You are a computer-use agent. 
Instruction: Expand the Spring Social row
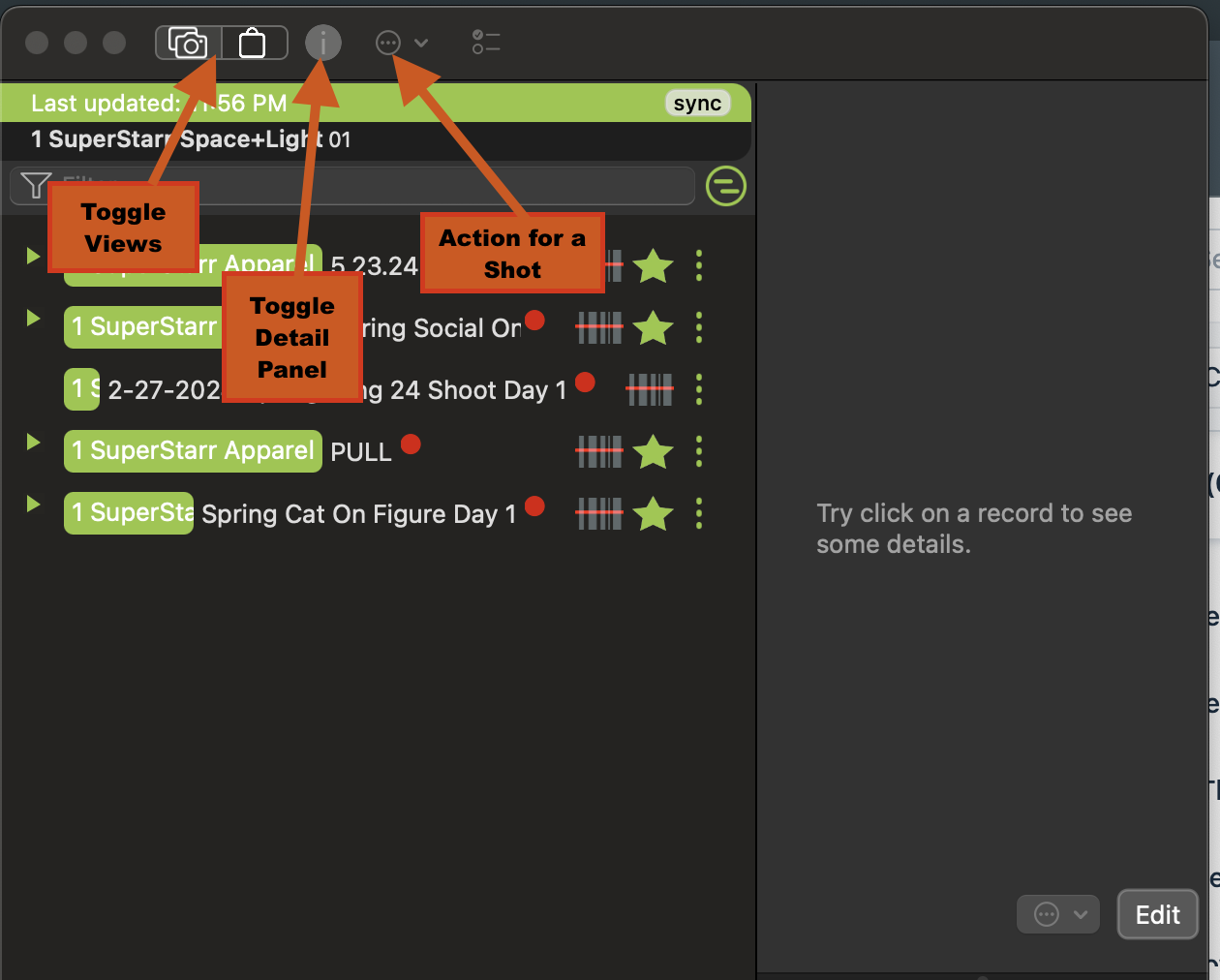(x=33, y=318)
